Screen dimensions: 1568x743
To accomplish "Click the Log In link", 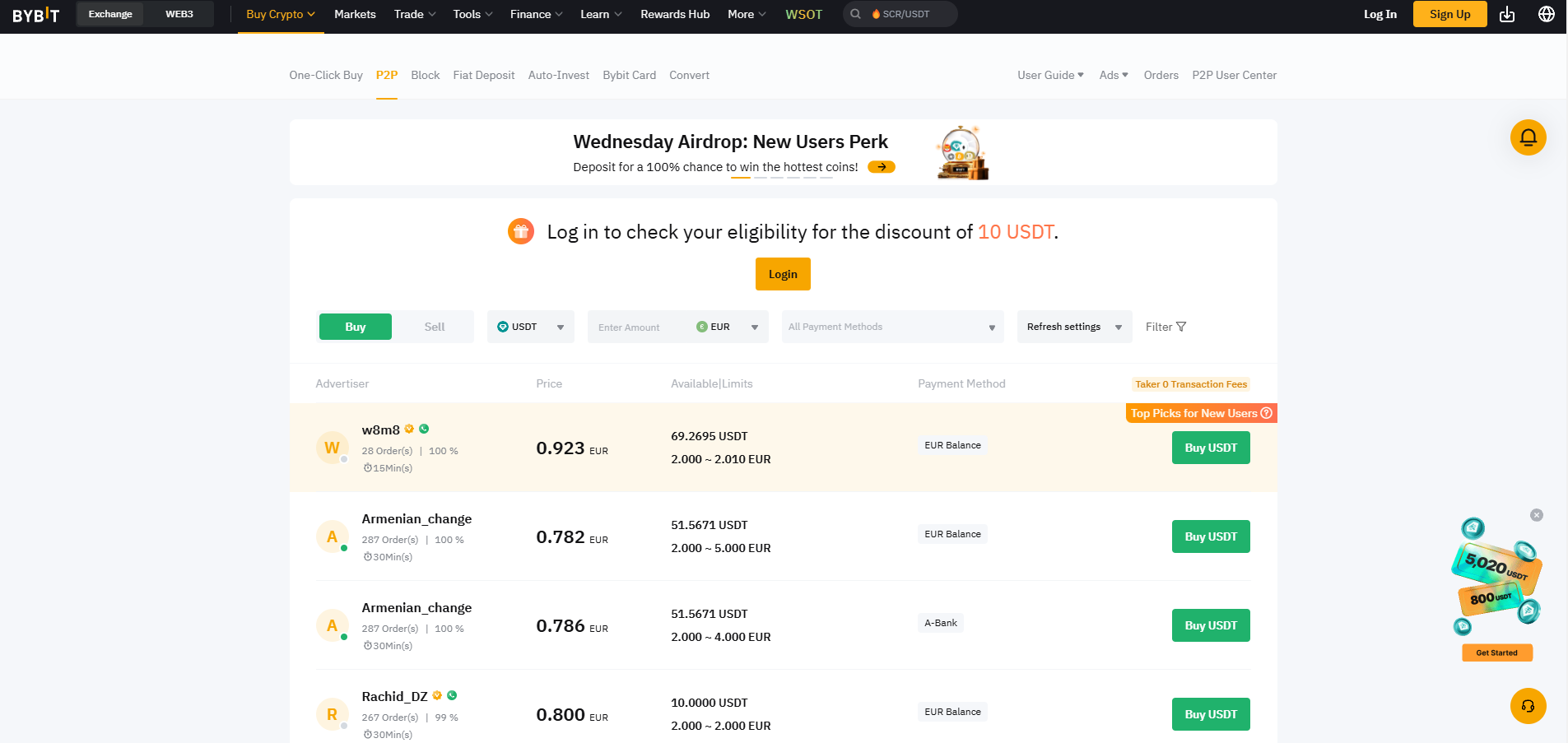I will pos(1380,14).
